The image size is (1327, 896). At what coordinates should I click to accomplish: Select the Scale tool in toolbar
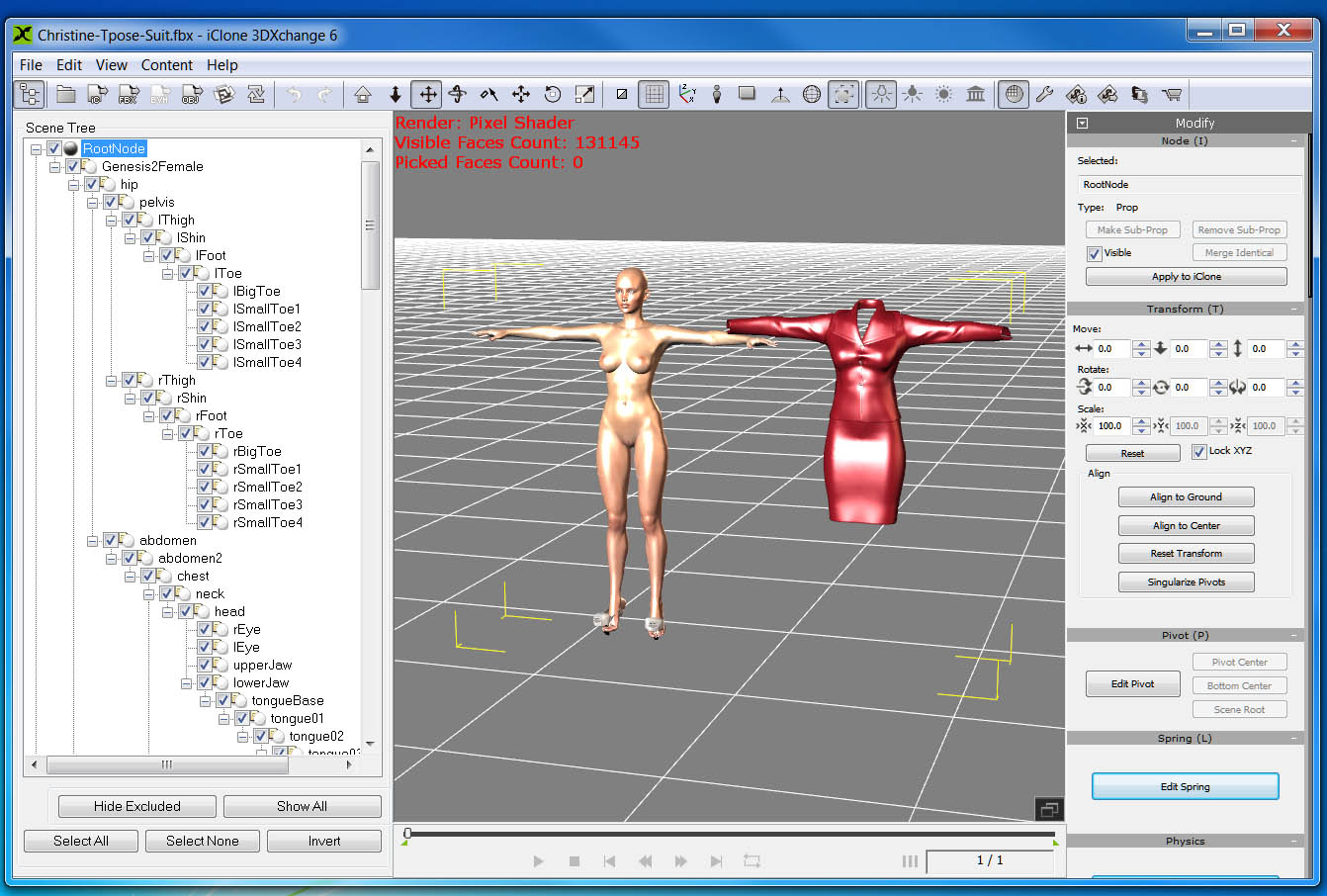[584, 95]
